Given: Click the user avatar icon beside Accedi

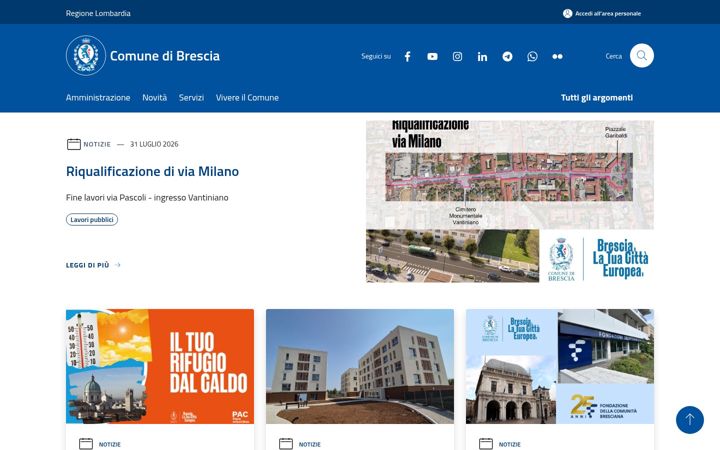Looking at the screenshot, I should pyautogui.click(x=568, y=13).
